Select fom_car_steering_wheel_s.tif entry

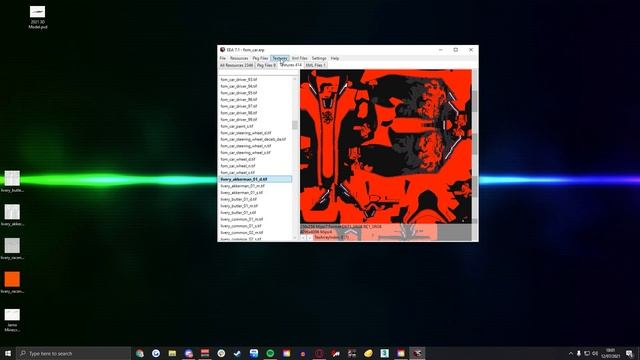click(x=255, y=153)
